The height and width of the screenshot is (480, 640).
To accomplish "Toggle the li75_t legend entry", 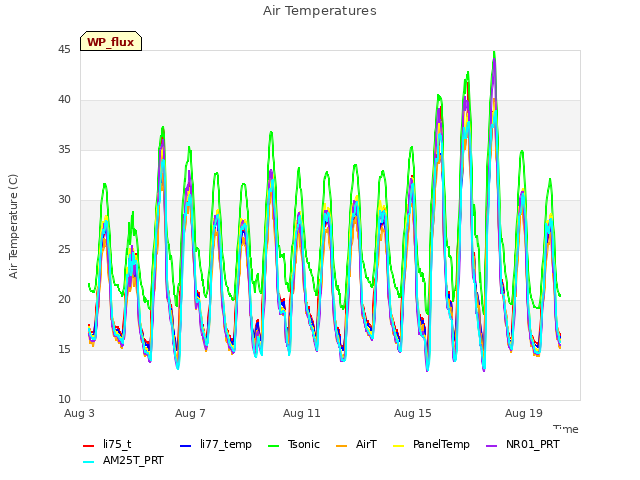I will click(x=107, y=444).
